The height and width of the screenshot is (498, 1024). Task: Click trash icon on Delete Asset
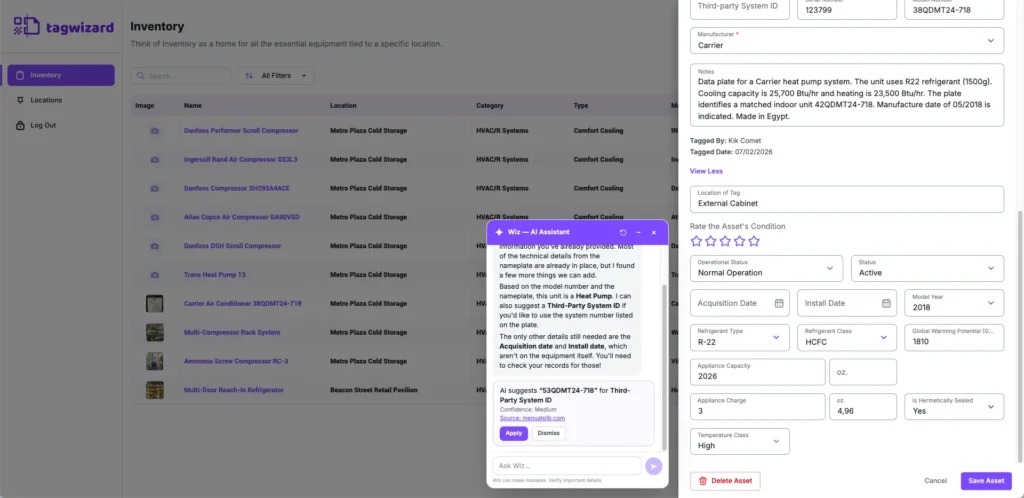[703, 481]
